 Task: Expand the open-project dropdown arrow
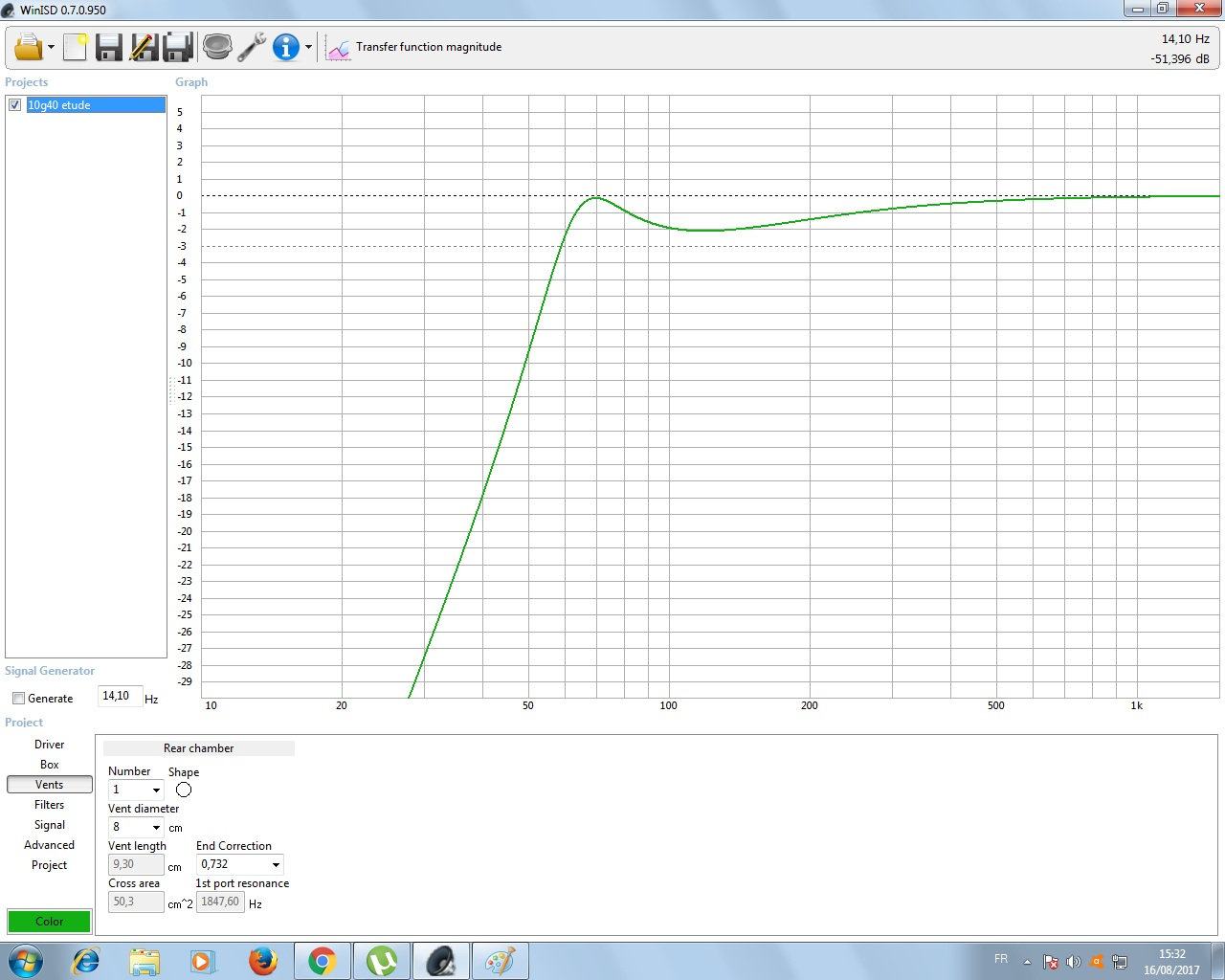click(51, 47)
